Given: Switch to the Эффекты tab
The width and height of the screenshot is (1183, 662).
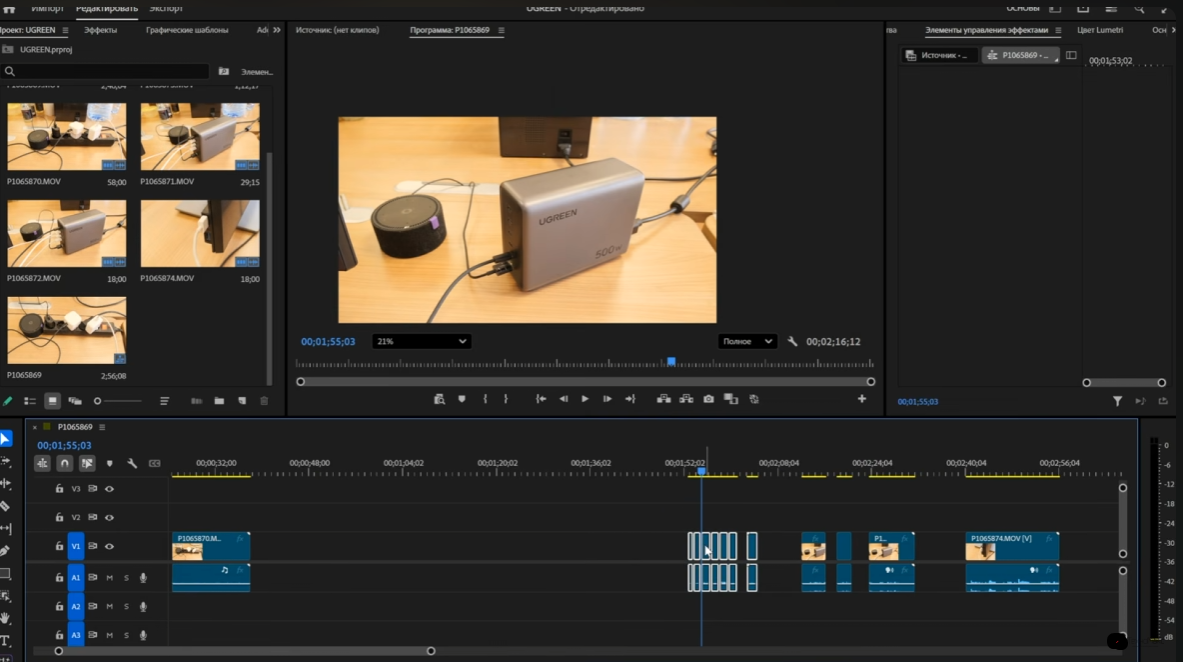Looking at the screenshot, I should point(100,30).
